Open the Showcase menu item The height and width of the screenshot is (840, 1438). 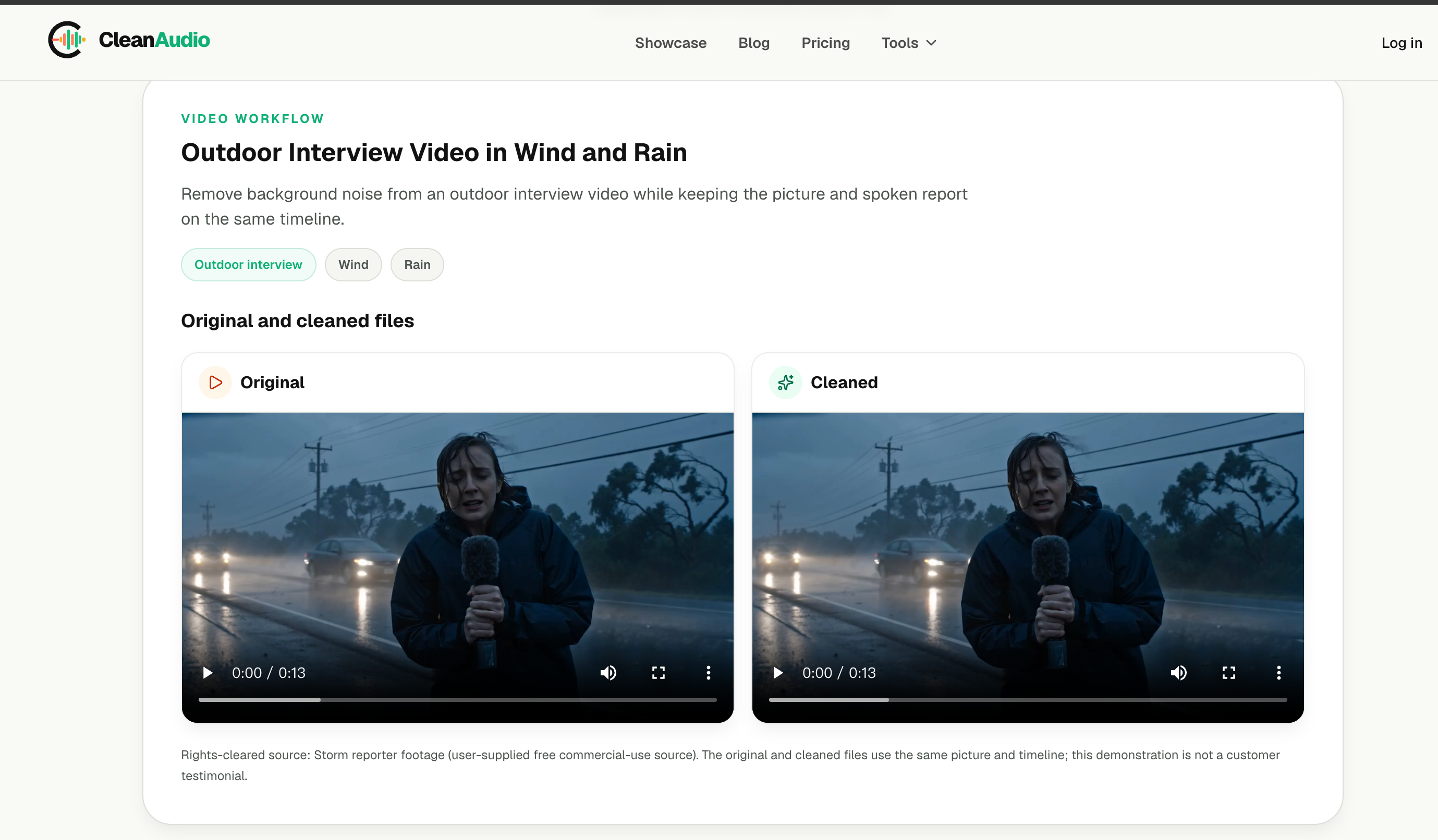coord(671,43)
